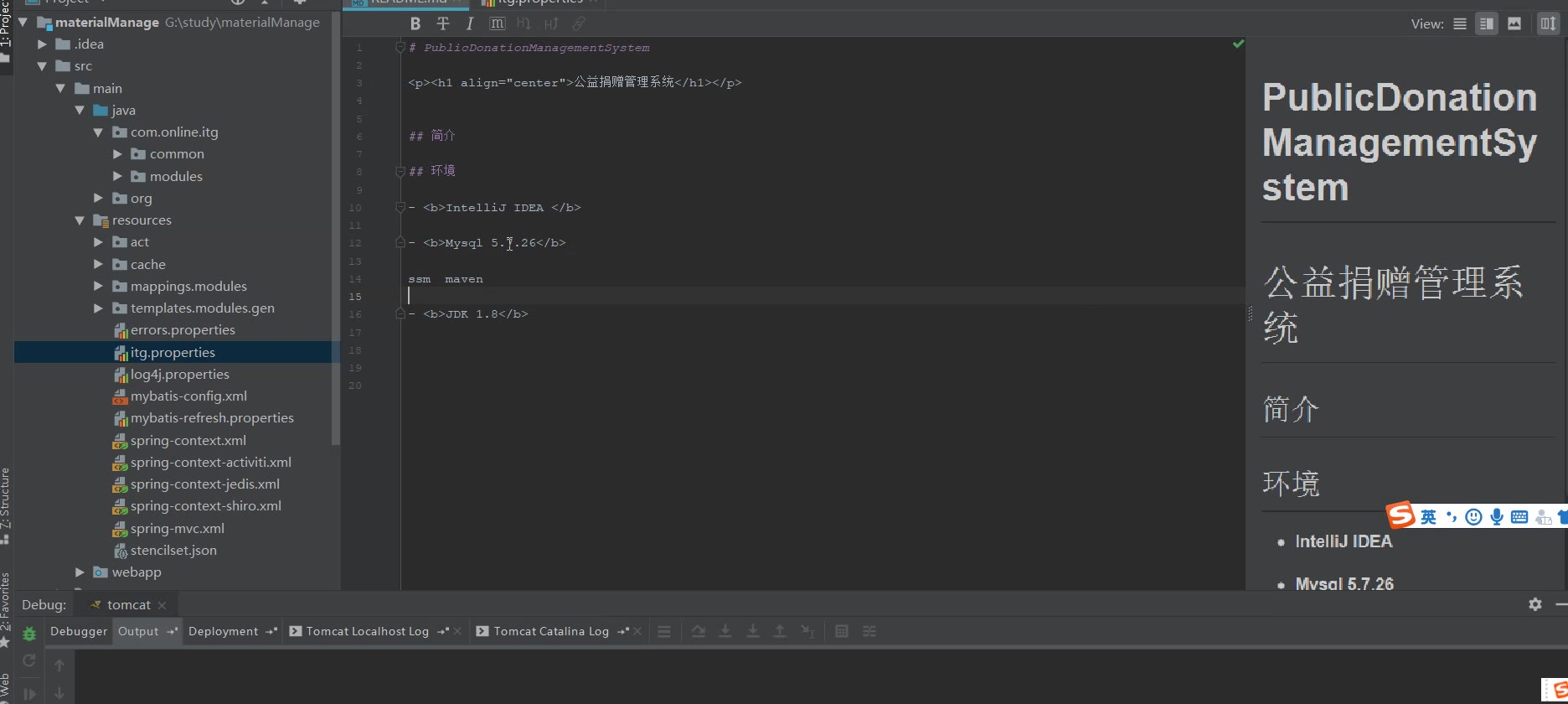Click the monospace code formatting icon
The width and height of the screenshot is (1568, 704).
(x=497, y=23)
